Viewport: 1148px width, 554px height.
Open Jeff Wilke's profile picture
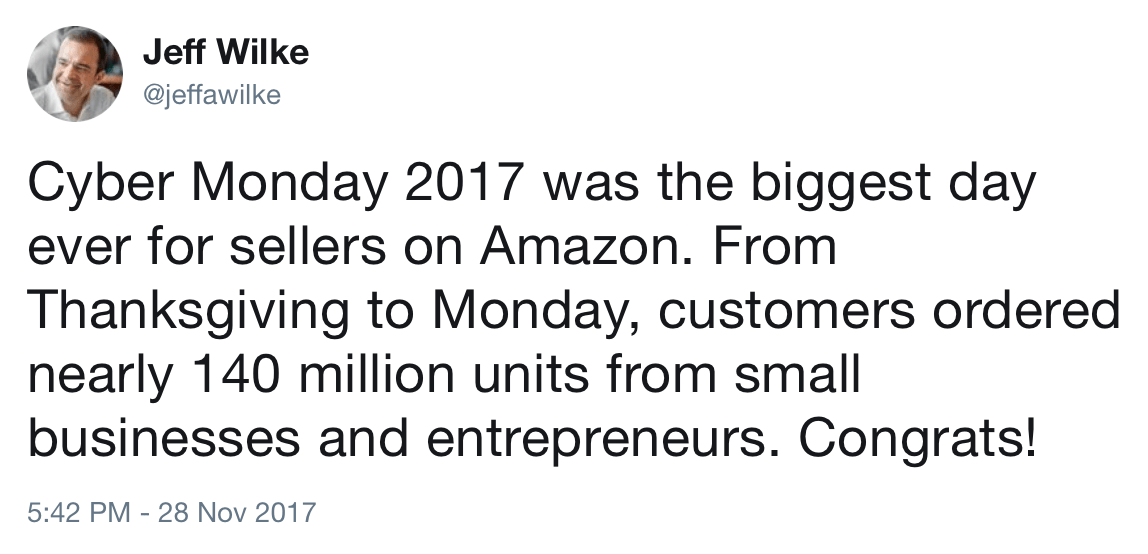coord(74,73)
